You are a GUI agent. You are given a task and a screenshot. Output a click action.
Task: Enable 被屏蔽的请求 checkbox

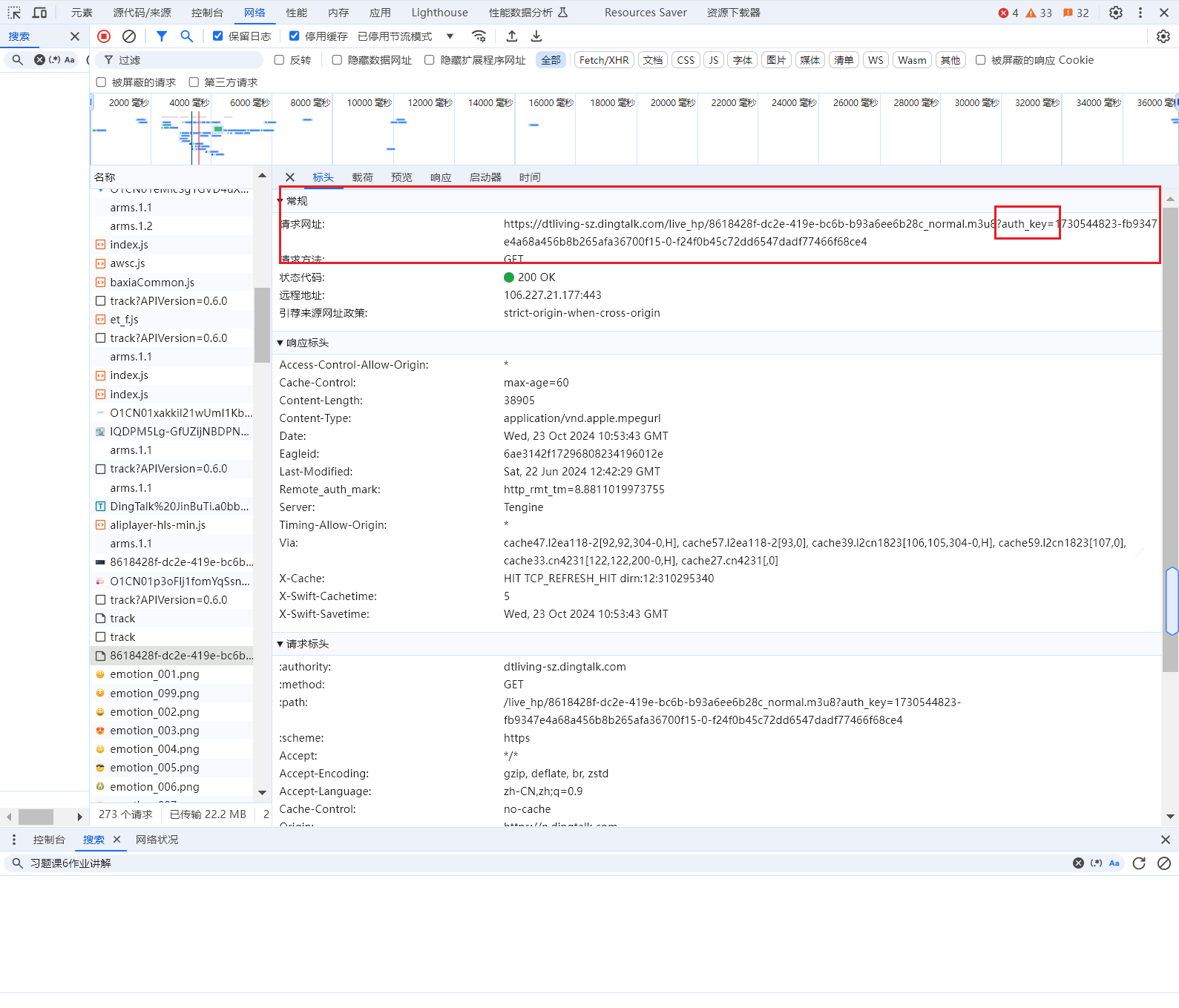click(x=101, y=82)
